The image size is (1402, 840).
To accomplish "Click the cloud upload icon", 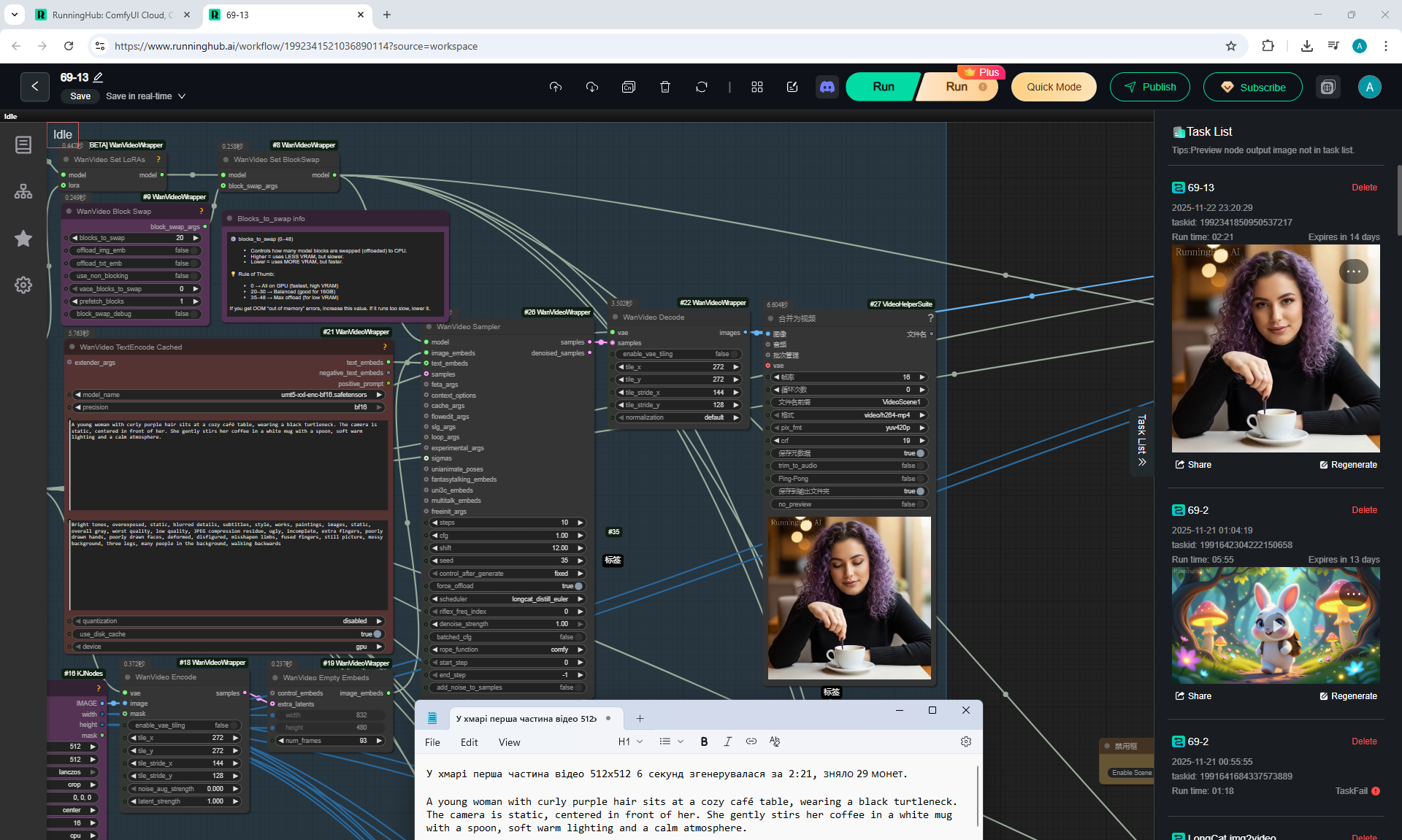I will pos(556,87).
